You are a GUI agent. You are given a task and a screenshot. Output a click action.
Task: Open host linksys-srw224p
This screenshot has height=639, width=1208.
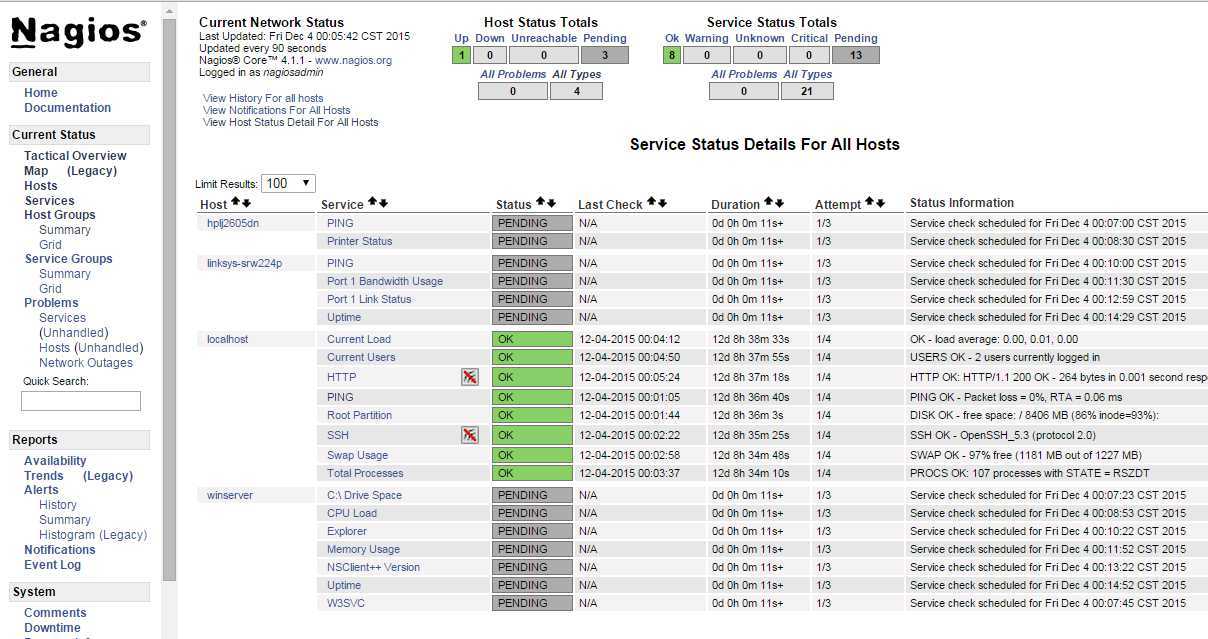[x=244, y=263]
